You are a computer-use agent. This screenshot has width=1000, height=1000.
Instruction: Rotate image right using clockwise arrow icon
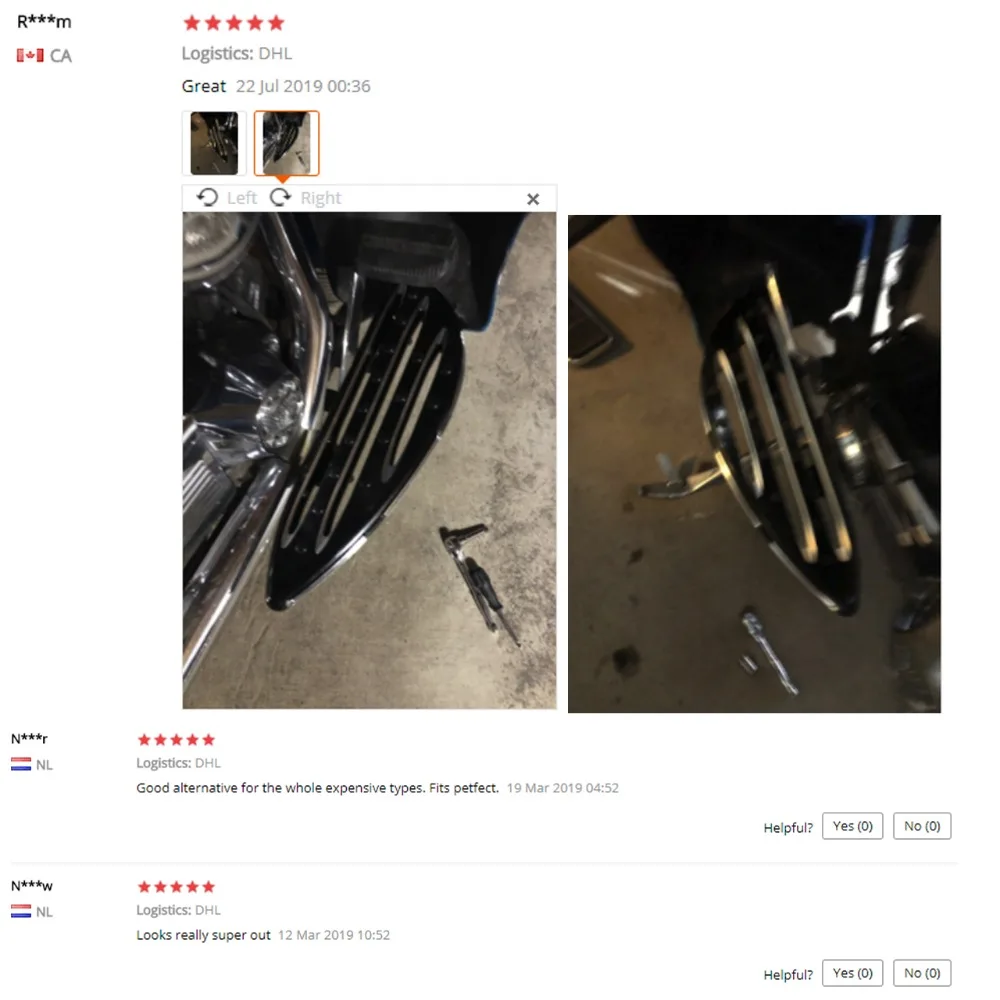(281, 198)
